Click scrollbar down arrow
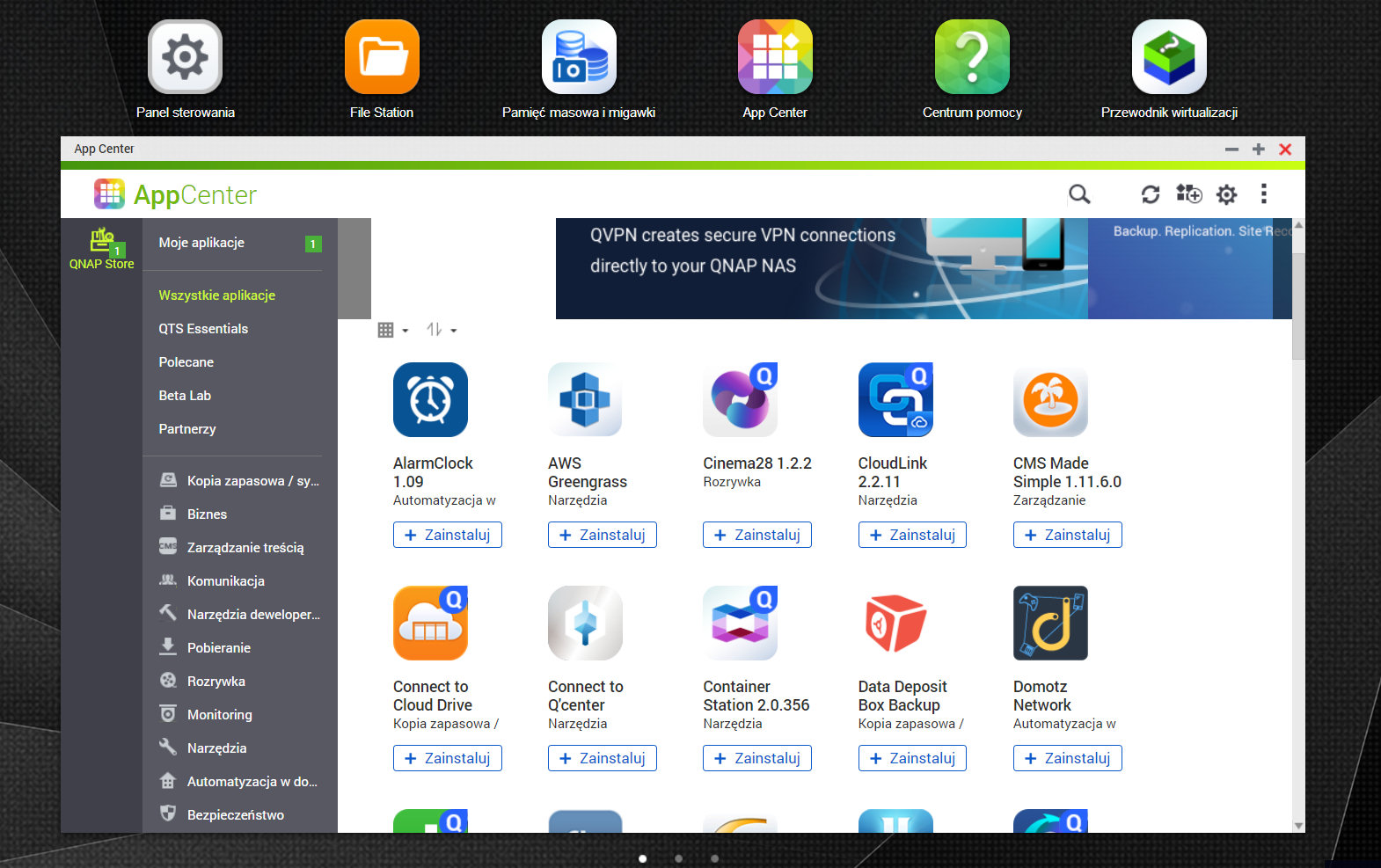1381x868 pixels. (x=1298, y=826)
